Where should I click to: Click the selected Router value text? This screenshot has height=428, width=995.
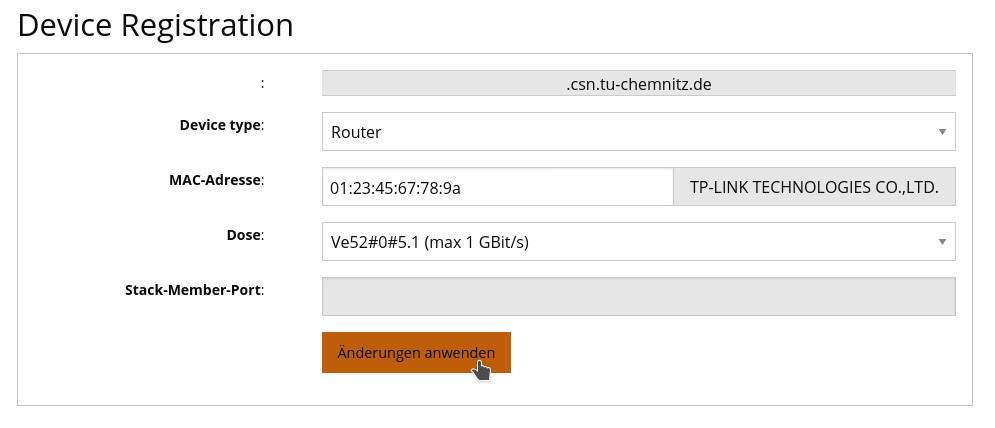pyautogui.click(x=356, y=132)
